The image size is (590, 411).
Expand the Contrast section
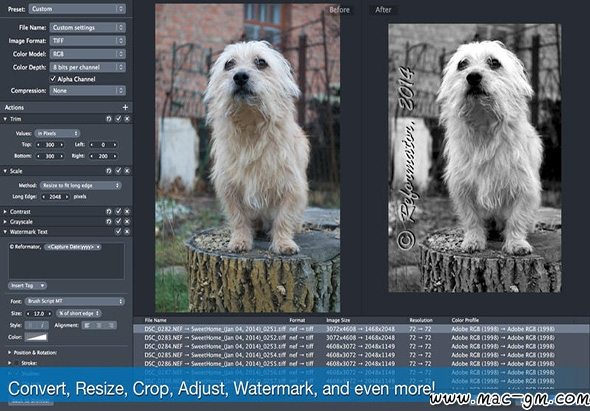[5, 212]
